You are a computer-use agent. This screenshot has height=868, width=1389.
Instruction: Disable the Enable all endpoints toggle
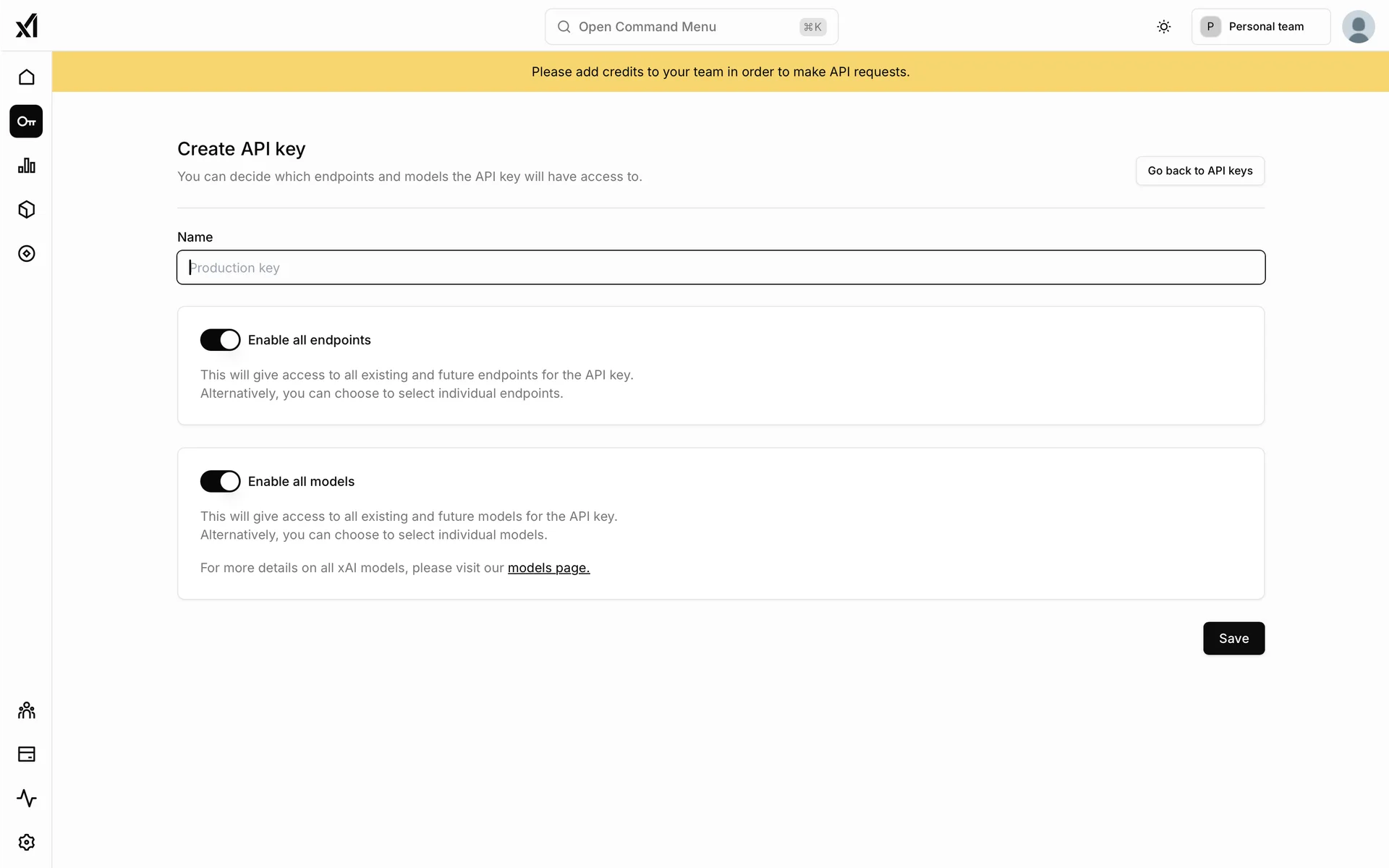tap(220, 340)
